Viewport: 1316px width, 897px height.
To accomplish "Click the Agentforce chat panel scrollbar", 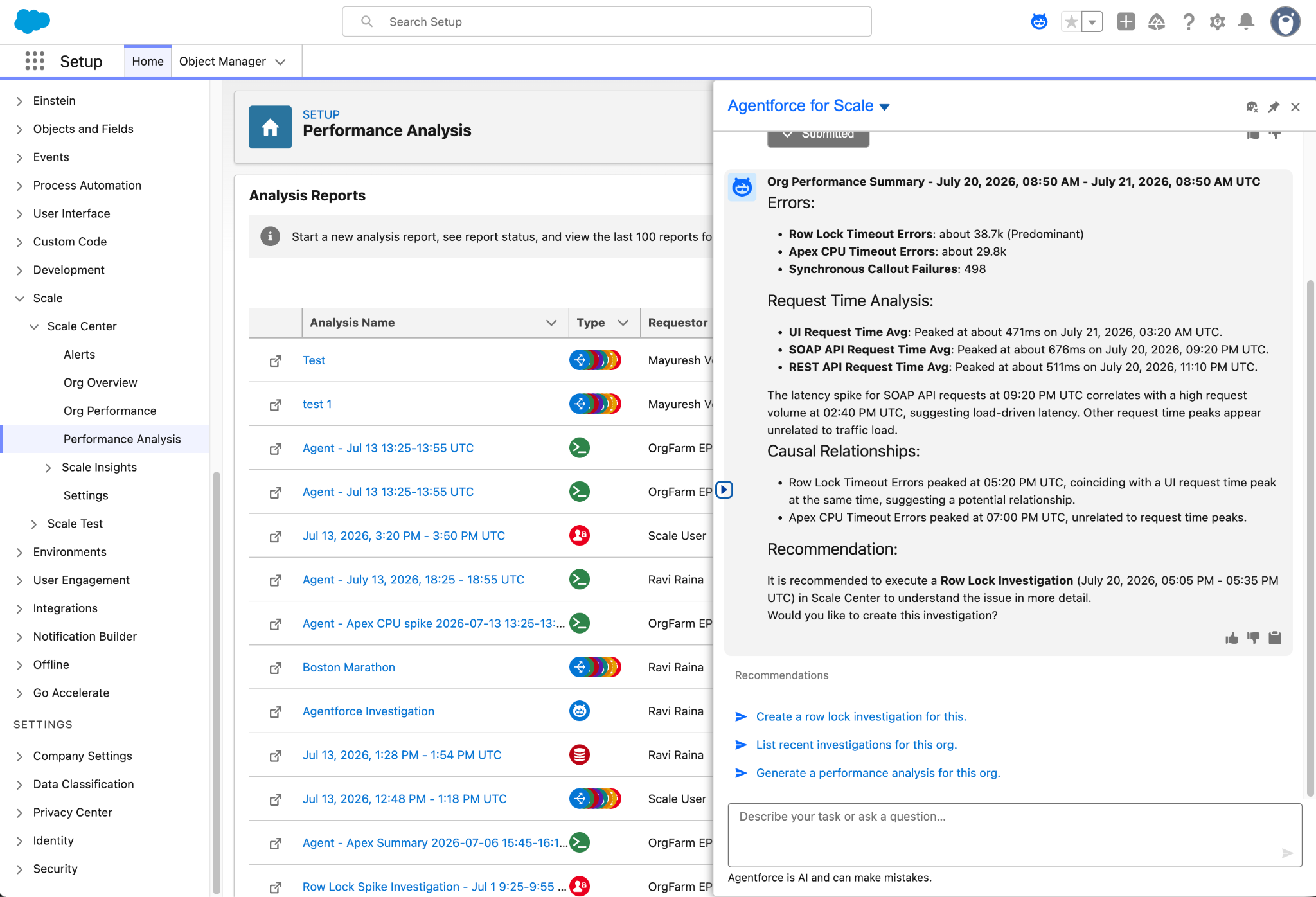I will pyautogui.click(x=1310, y=538).
